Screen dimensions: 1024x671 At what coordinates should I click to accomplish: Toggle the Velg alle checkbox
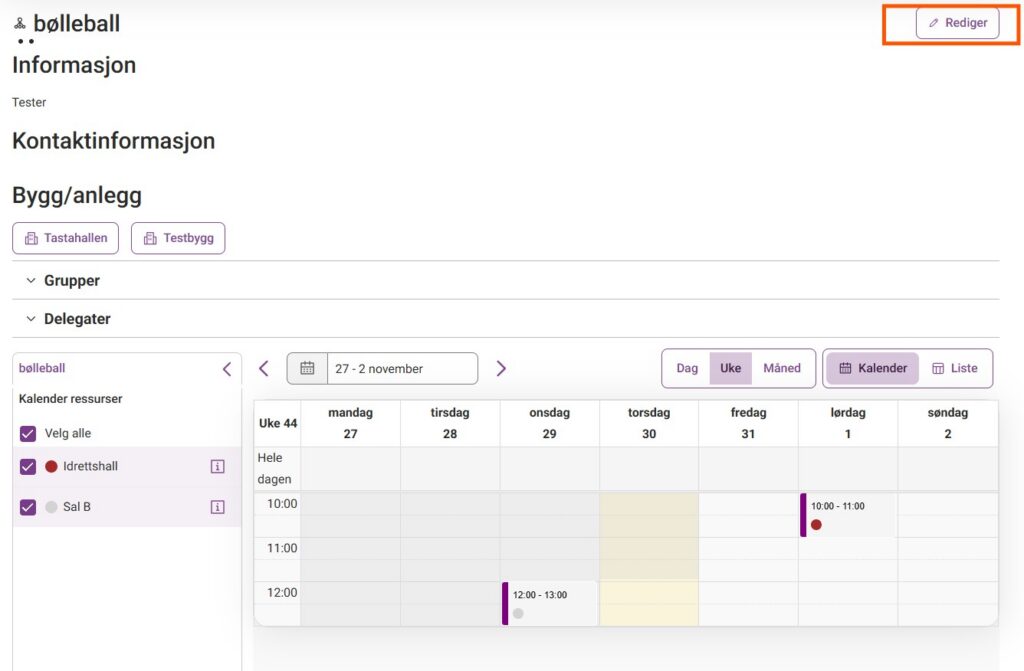tap(28, 434)
